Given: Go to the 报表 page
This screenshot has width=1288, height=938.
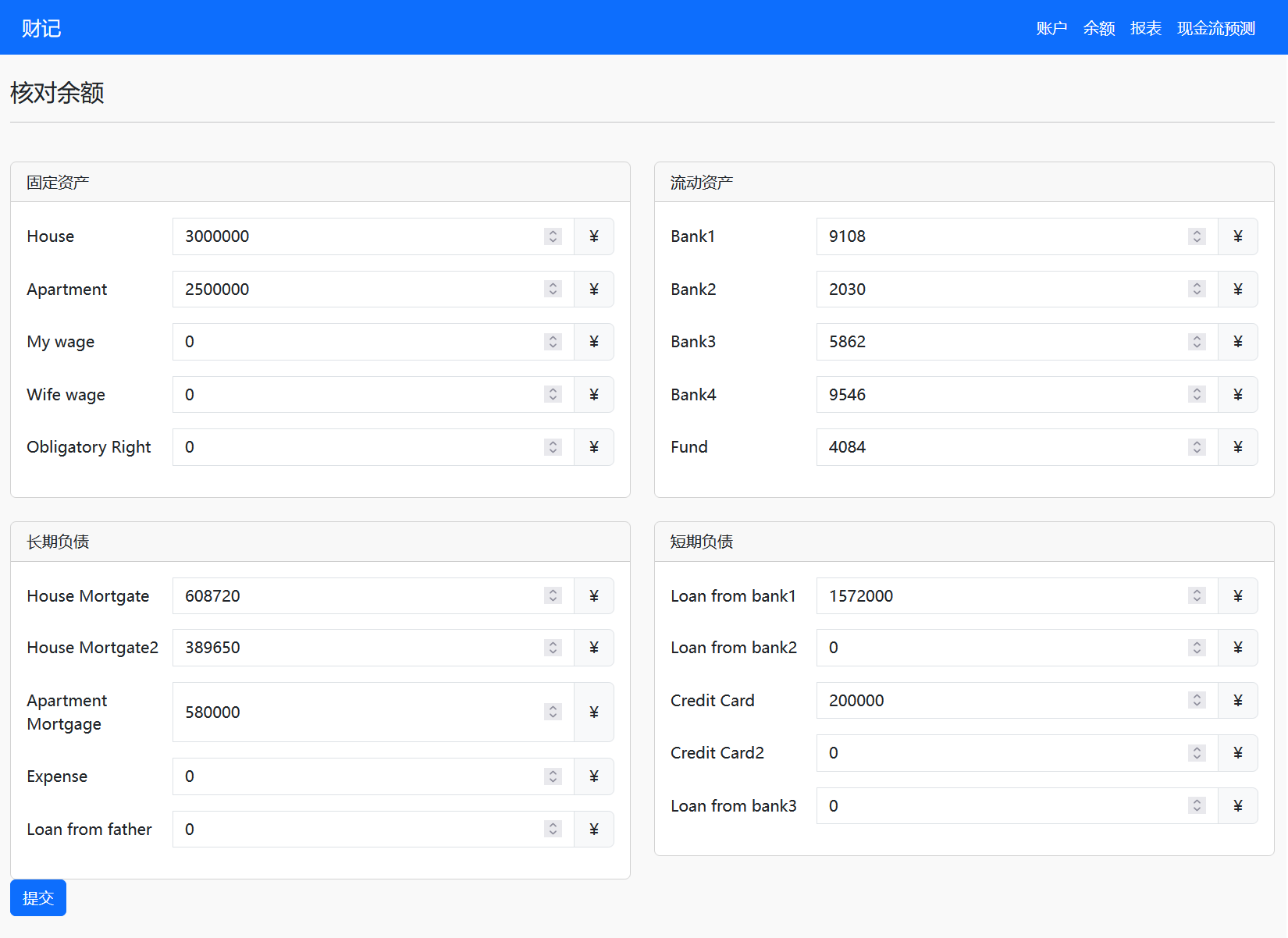Looking at the screenshot, I should (1145, 28).
